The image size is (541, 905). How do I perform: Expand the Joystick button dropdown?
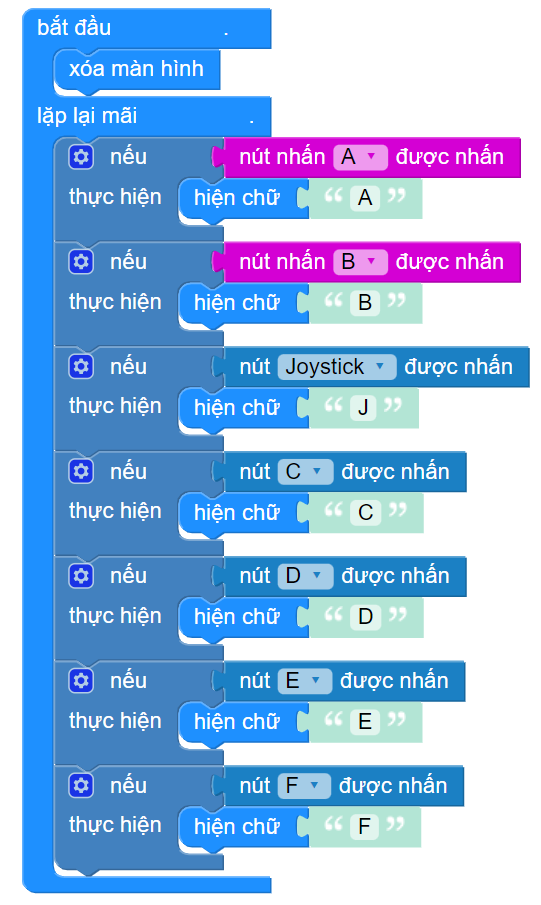337,367
